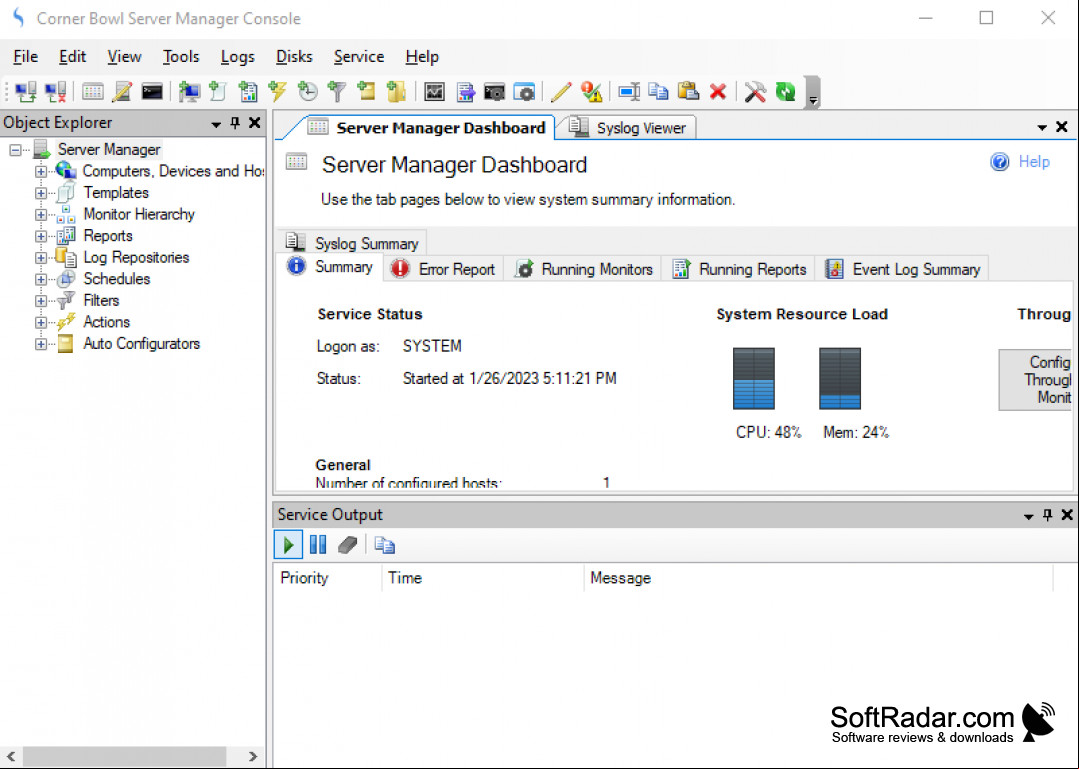Expand the Auto Configurators tree node

click(41, 344)
